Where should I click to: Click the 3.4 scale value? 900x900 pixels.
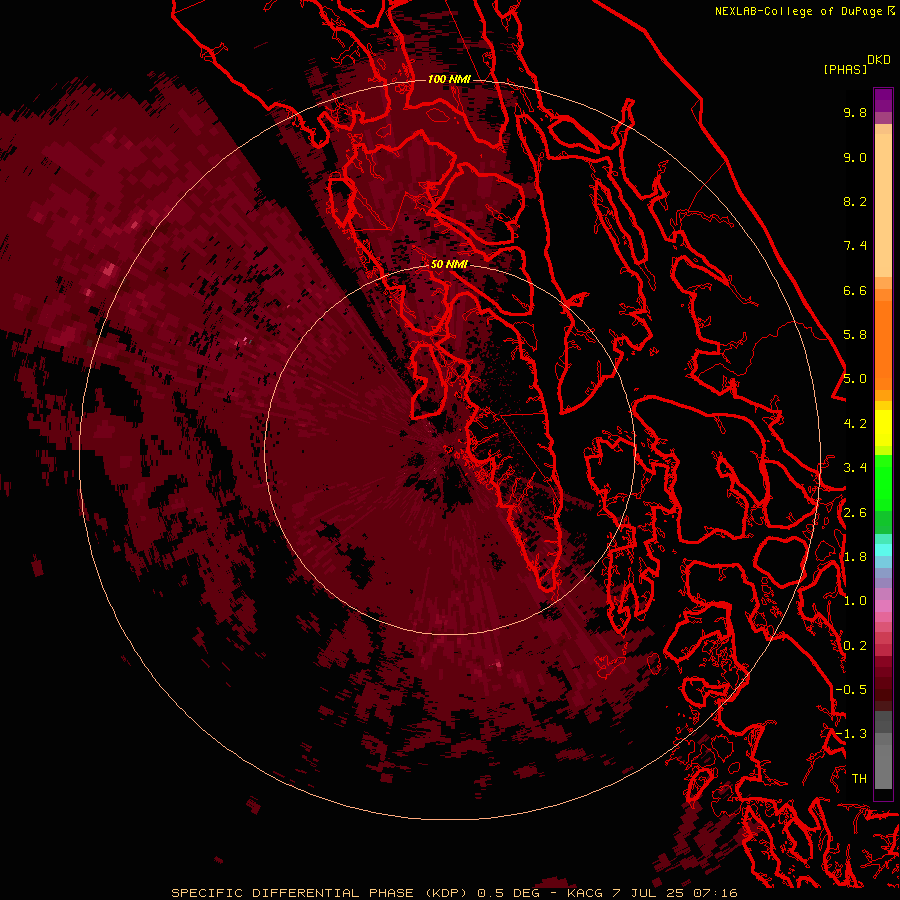(855, 468)
